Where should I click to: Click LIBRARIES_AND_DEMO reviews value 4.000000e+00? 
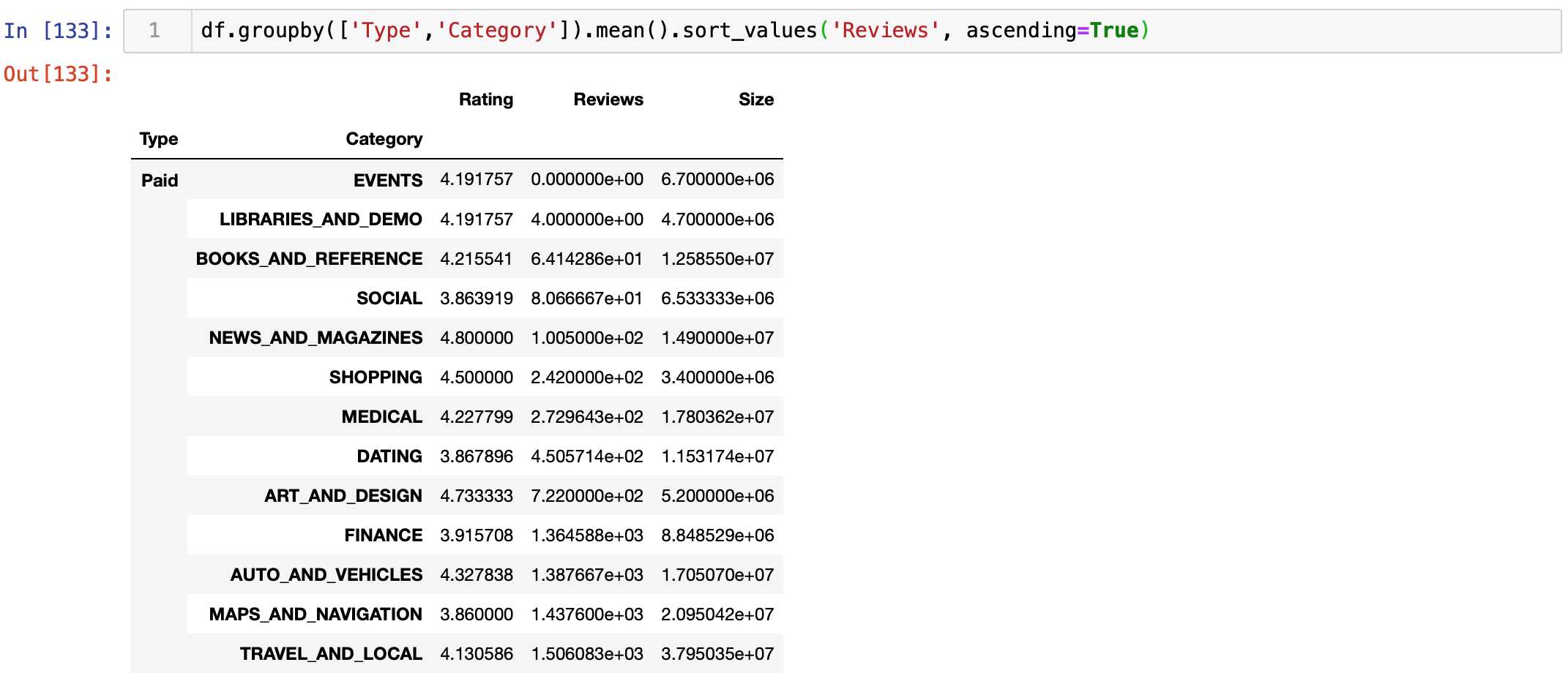tap(587, 219)
